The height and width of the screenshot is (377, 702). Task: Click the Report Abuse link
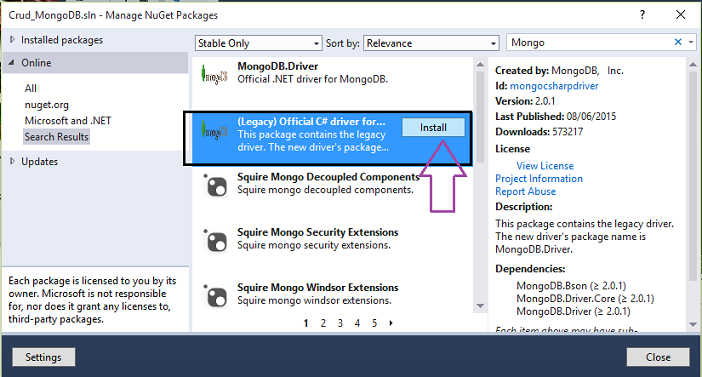coord(525,192)
